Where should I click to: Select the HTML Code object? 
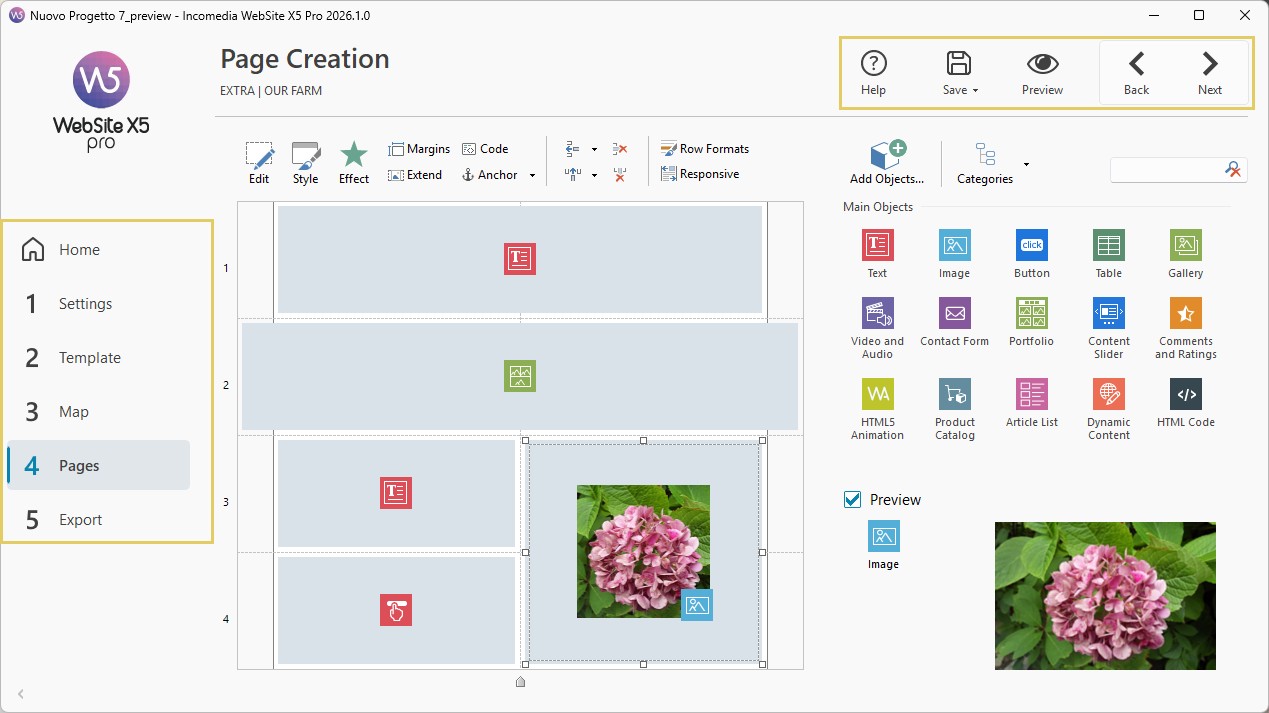pos(1186,403)
